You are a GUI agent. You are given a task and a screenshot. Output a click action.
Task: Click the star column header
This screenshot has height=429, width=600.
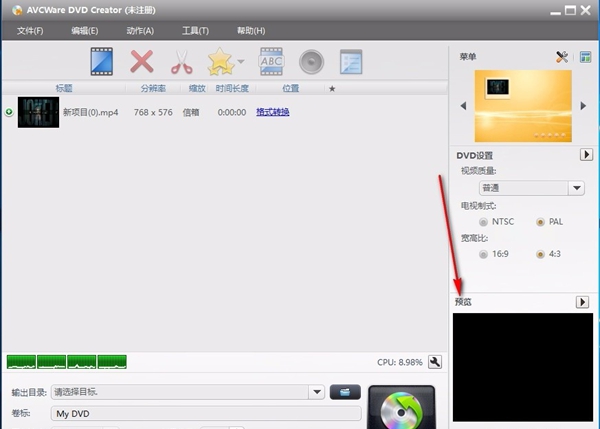coord(332,89)
